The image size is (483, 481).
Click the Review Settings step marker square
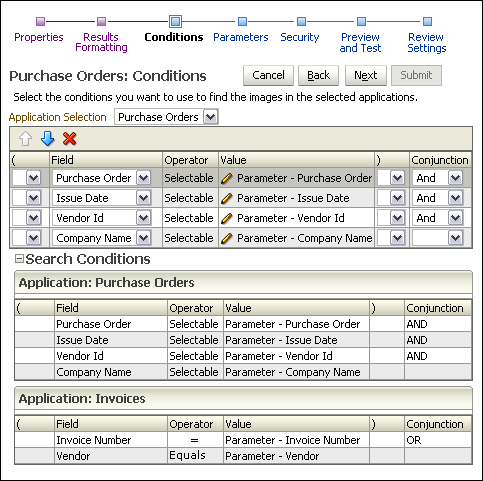427,22
